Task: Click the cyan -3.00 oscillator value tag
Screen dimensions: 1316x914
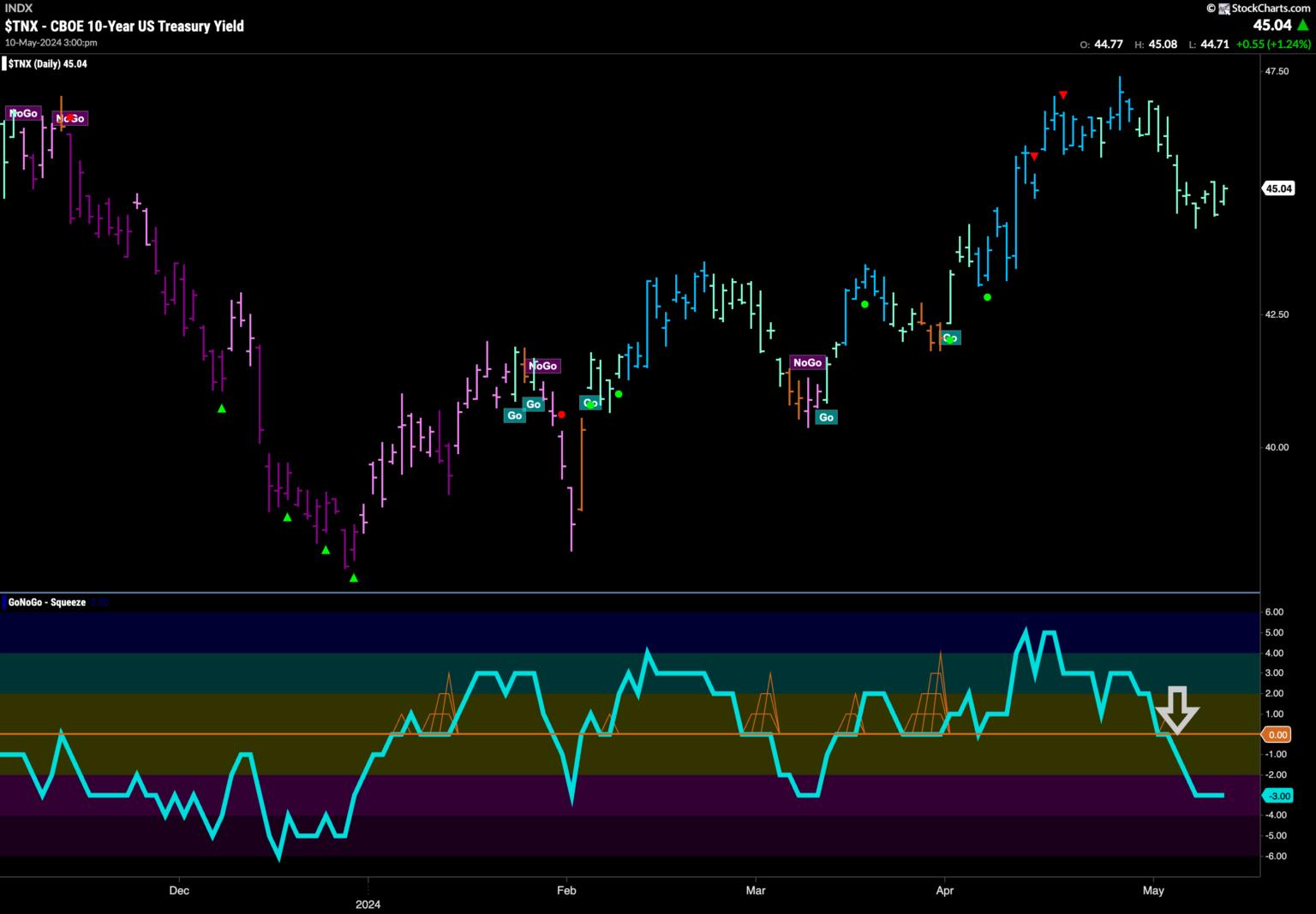Action: point(1277,796)
